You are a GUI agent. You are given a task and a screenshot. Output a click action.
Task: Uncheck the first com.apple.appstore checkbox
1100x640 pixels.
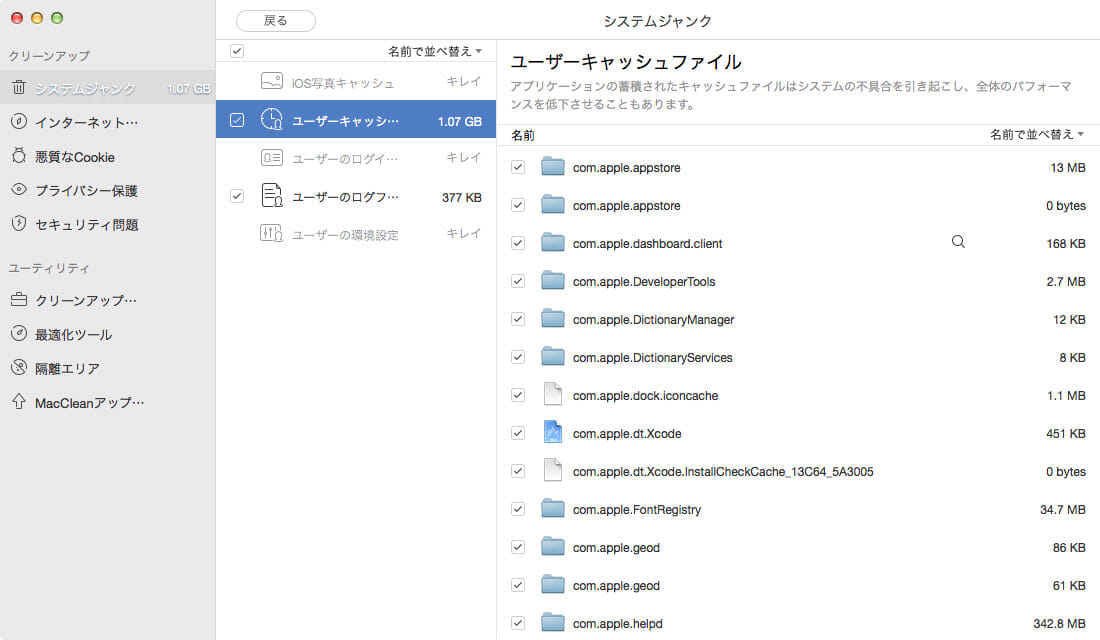(x=518, y=167)
